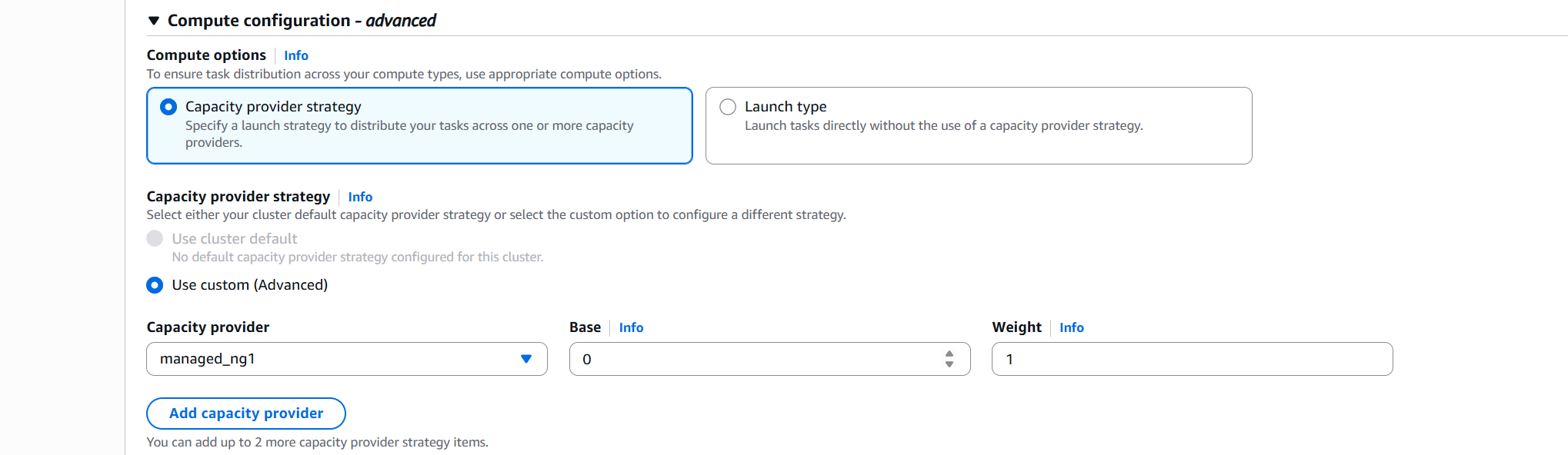Open Info link beside Capacity provider strategy
The image size is (1568, 455).
360,197
